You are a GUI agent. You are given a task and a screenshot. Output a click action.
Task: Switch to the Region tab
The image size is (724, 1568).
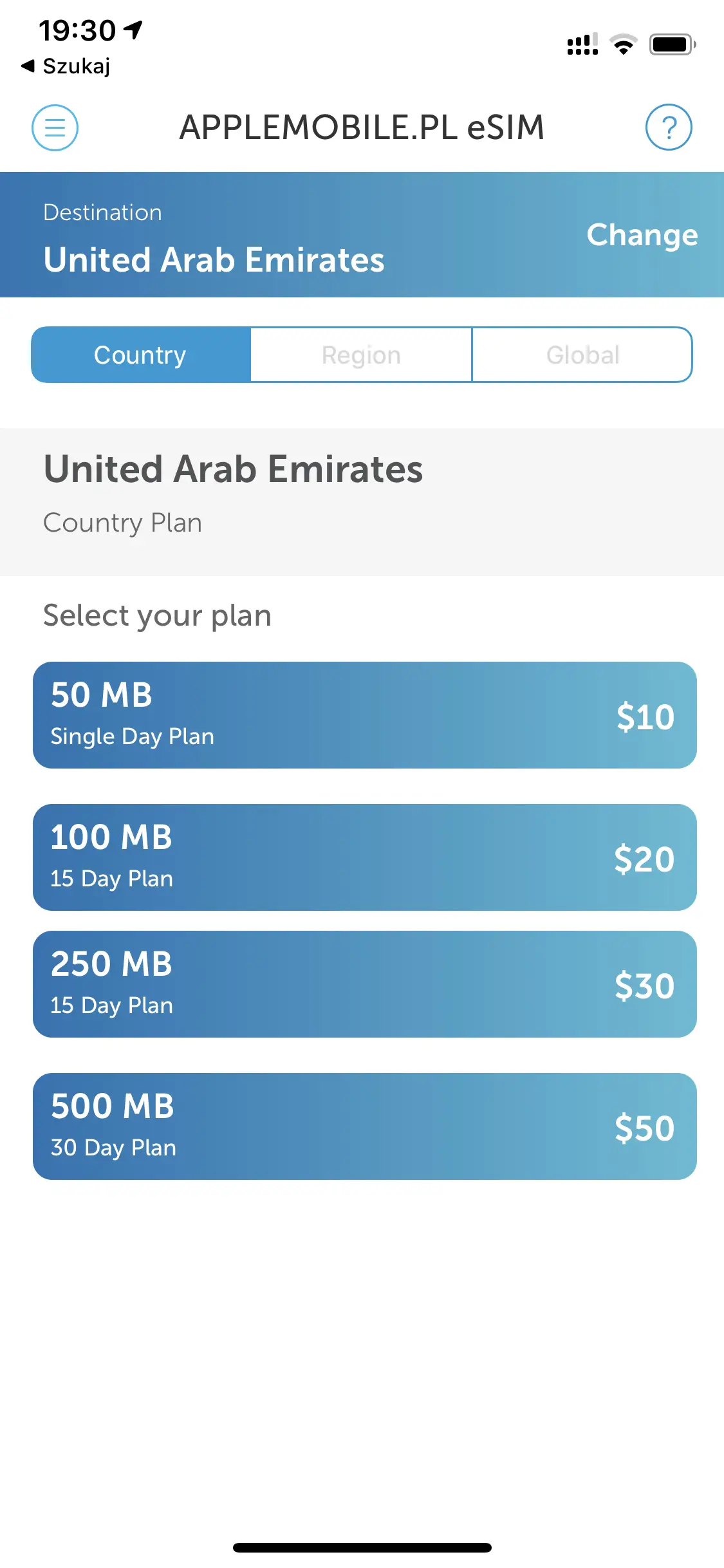click(361, 355)
